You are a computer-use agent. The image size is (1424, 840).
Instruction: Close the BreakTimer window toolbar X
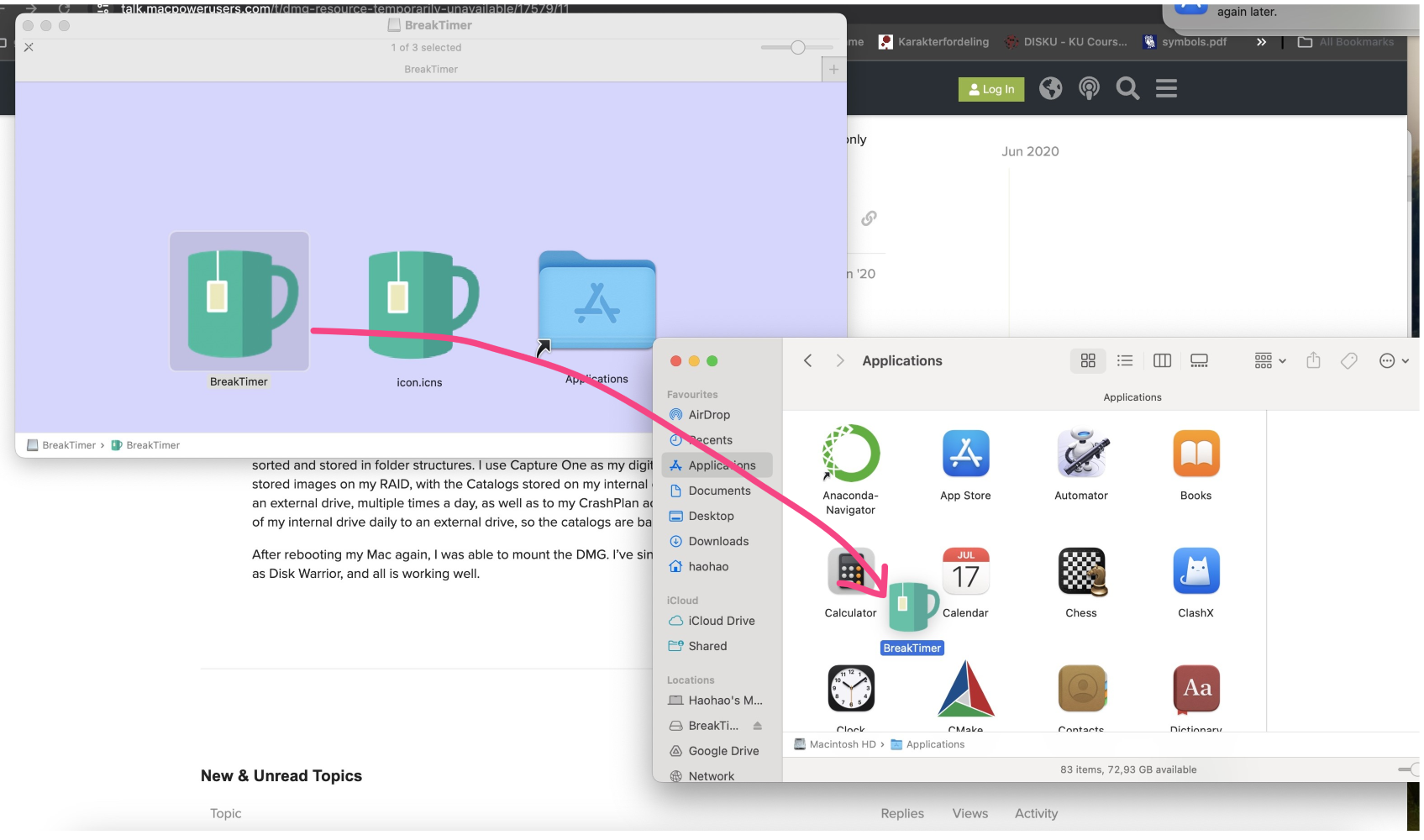point(29,47)
